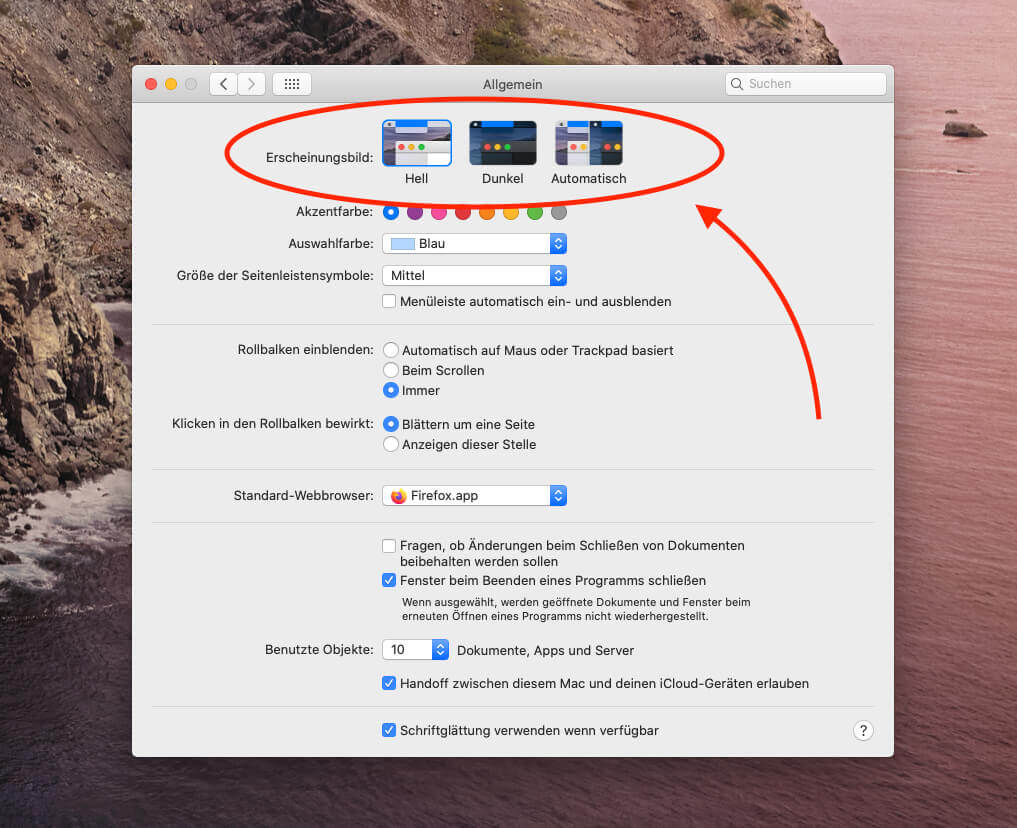This screenshot has width=1017, height=828.
Task: Go forward with the right chevron button
Action: click(252, 84)
